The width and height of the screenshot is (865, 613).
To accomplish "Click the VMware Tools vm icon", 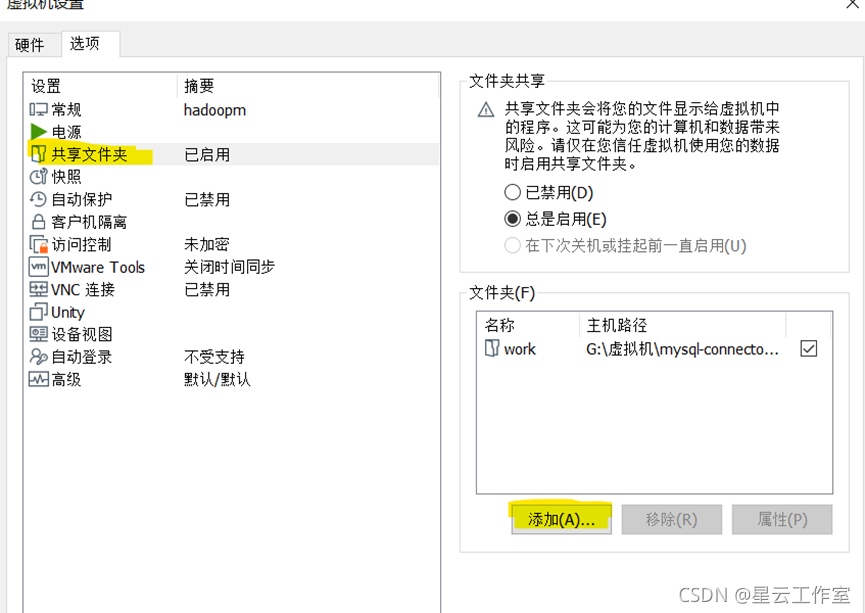I will point(38,267).
